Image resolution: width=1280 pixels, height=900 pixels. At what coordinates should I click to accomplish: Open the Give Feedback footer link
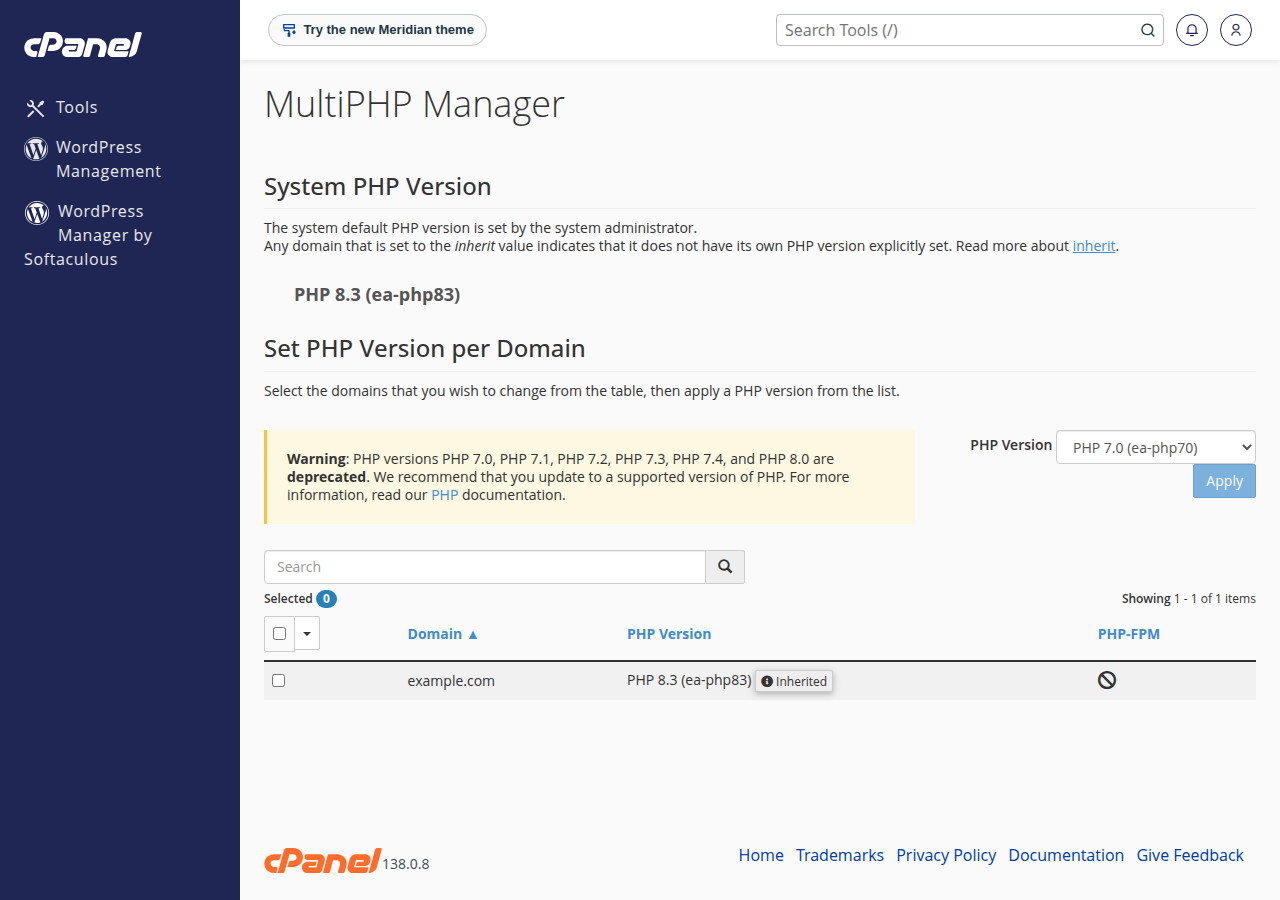point(1190,855)
